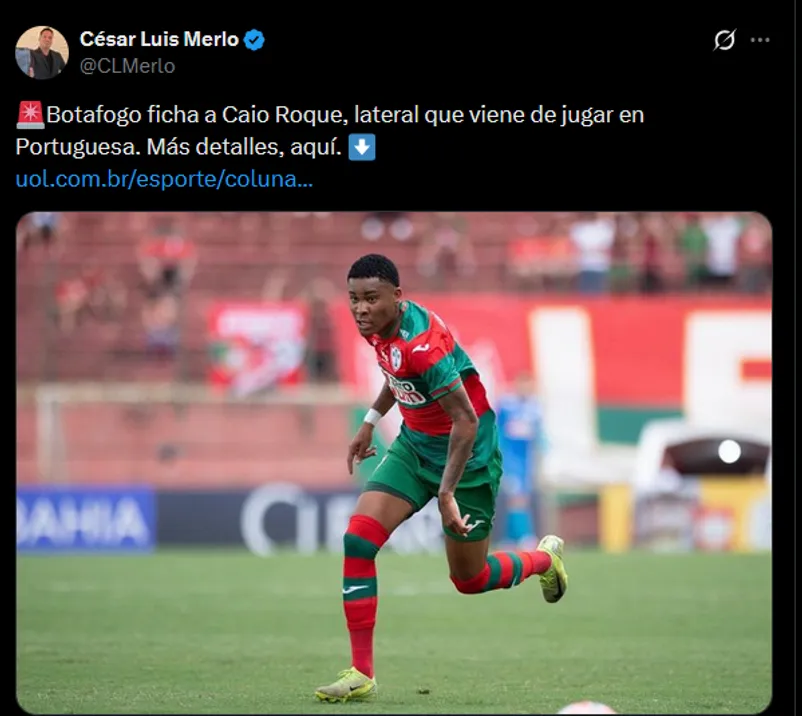Click the blue down-arrow emoji
The height and width of the screenshot is (716, 802).
pos(362,147)
